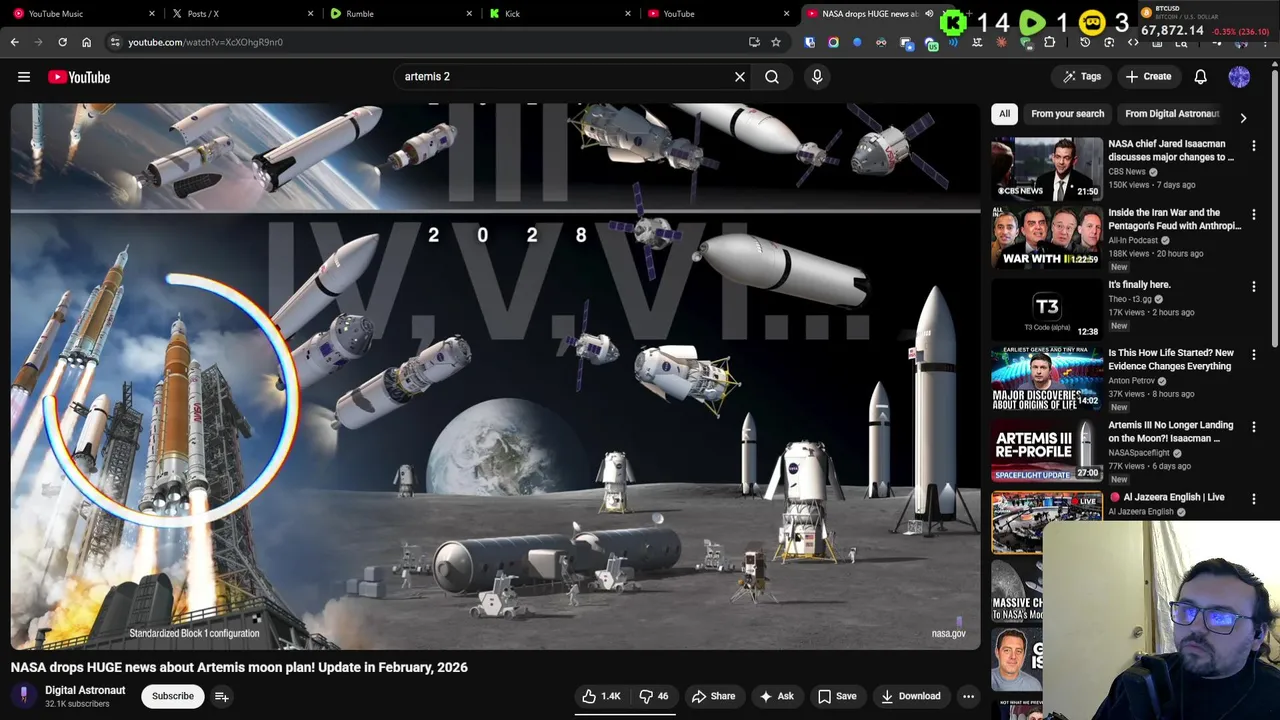Open the account avatar menu
Viewport: 1280px width, 720px height.
point(1239,77)
